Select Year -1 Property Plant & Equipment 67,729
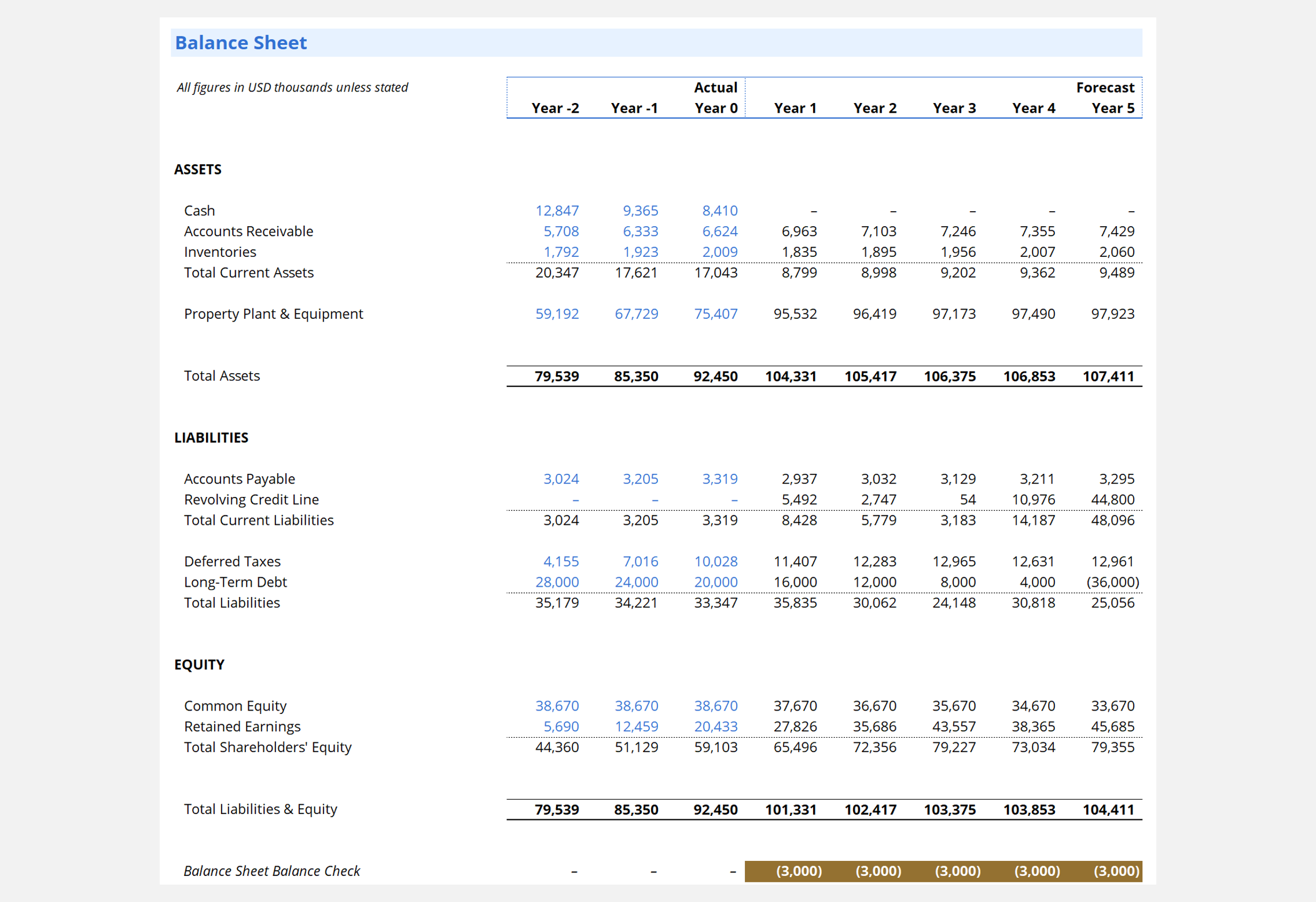Screen dimensions: 1316x902 coord(636,314)
